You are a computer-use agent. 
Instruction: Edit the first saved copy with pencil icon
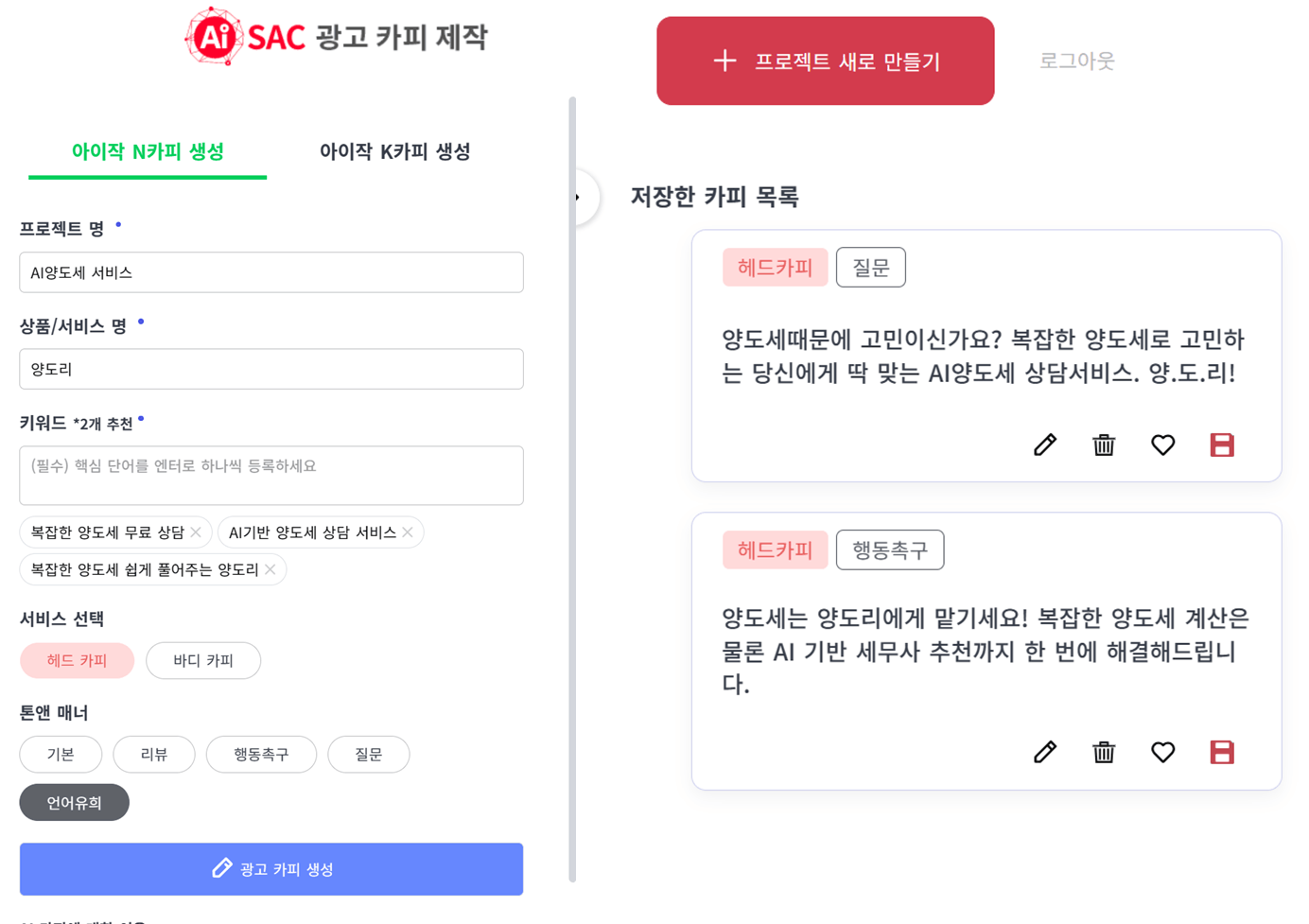(1044, 445)
